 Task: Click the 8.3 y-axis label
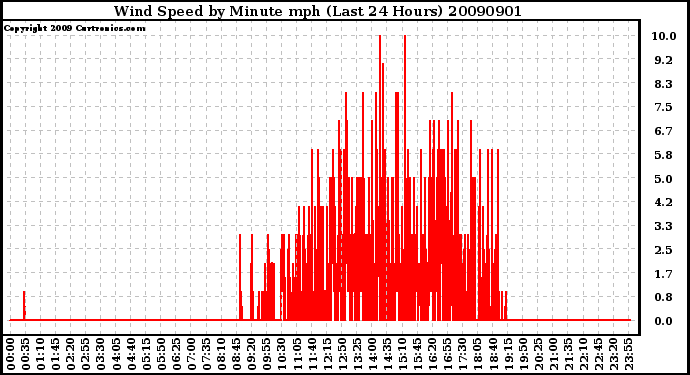click(x=663, y=84)
